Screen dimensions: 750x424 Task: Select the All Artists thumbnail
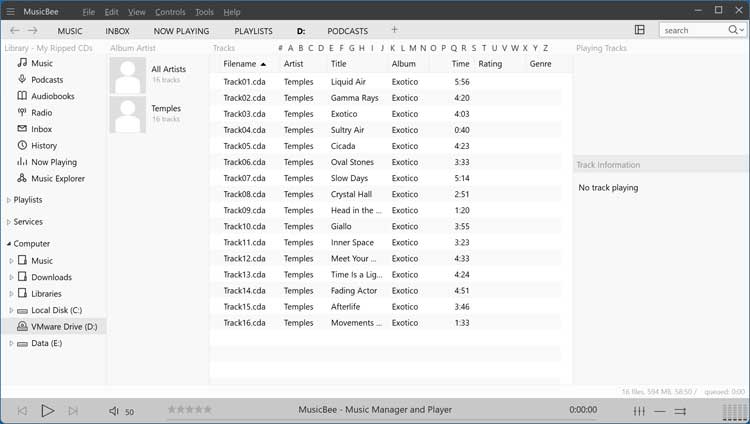click(128, 76)
